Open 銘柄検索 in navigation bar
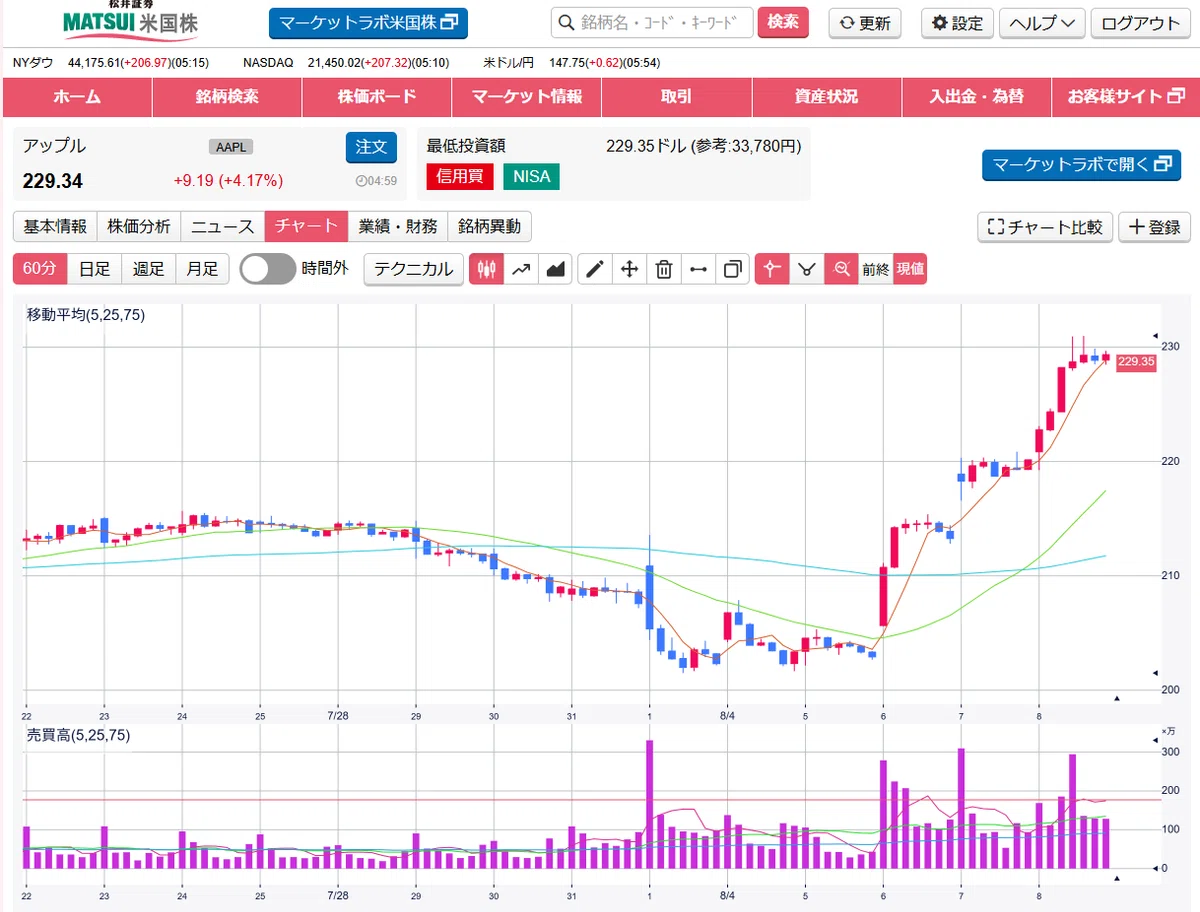Screen dimensions: 1200x912 tap(227, 97)
